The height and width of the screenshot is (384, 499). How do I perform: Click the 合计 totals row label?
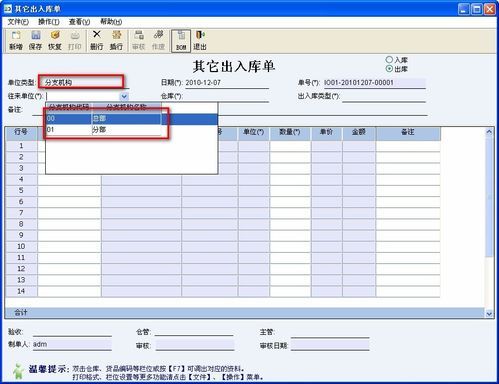click(x=21, y=313)
